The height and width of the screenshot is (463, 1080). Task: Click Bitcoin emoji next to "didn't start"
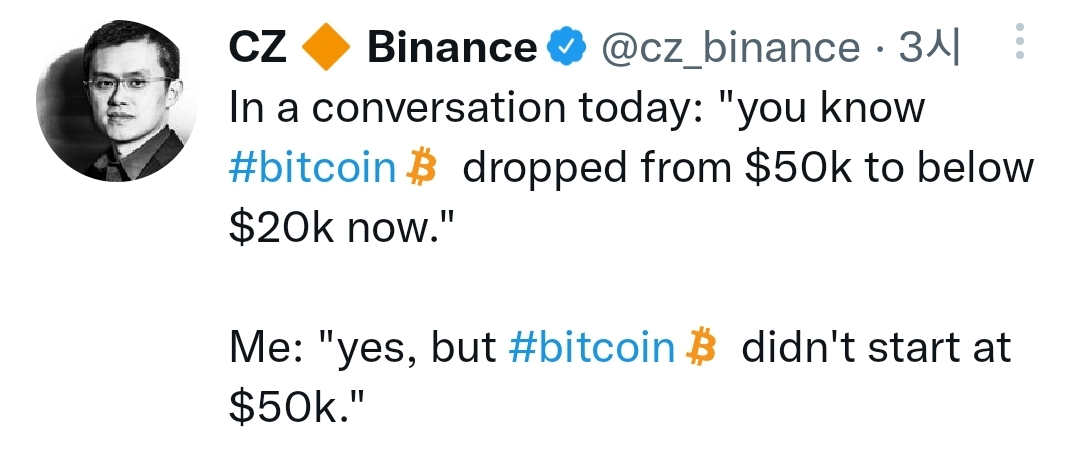point(702,347)
